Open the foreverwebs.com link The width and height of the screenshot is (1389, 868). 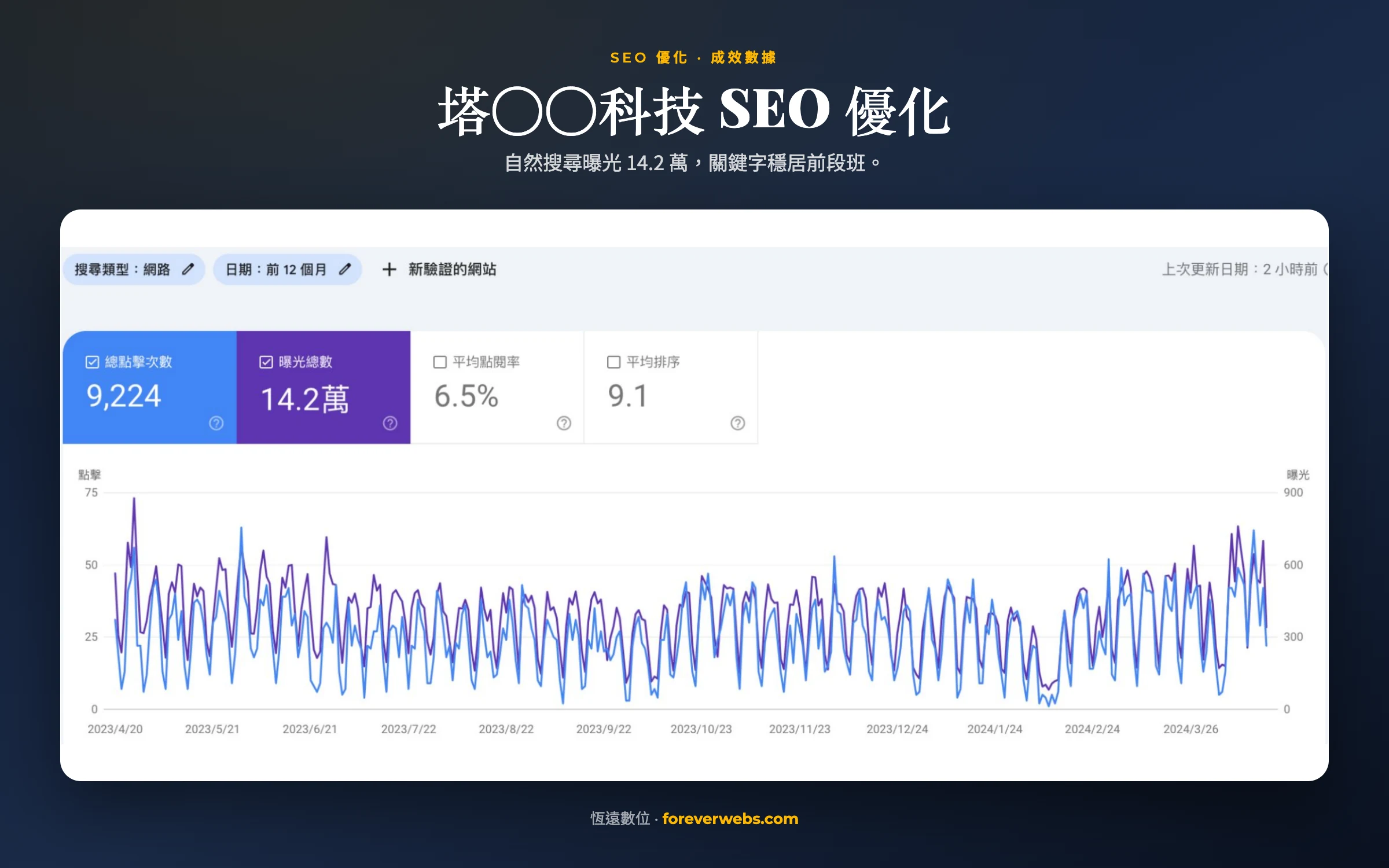coord(730,818)
